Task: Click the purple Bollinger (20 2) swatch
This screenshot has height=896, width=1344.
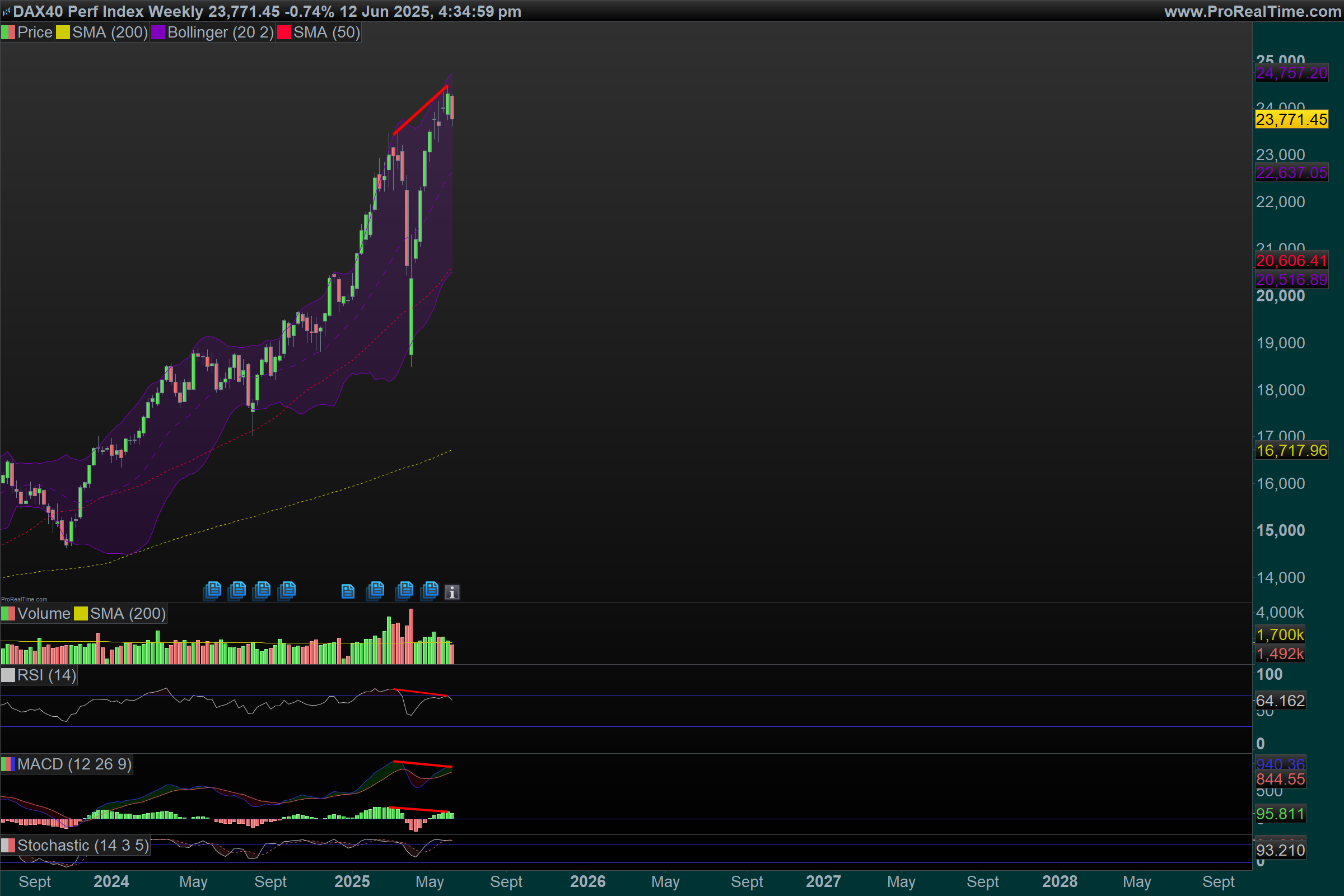Action: pyautogui.click(x=158, y=32)
